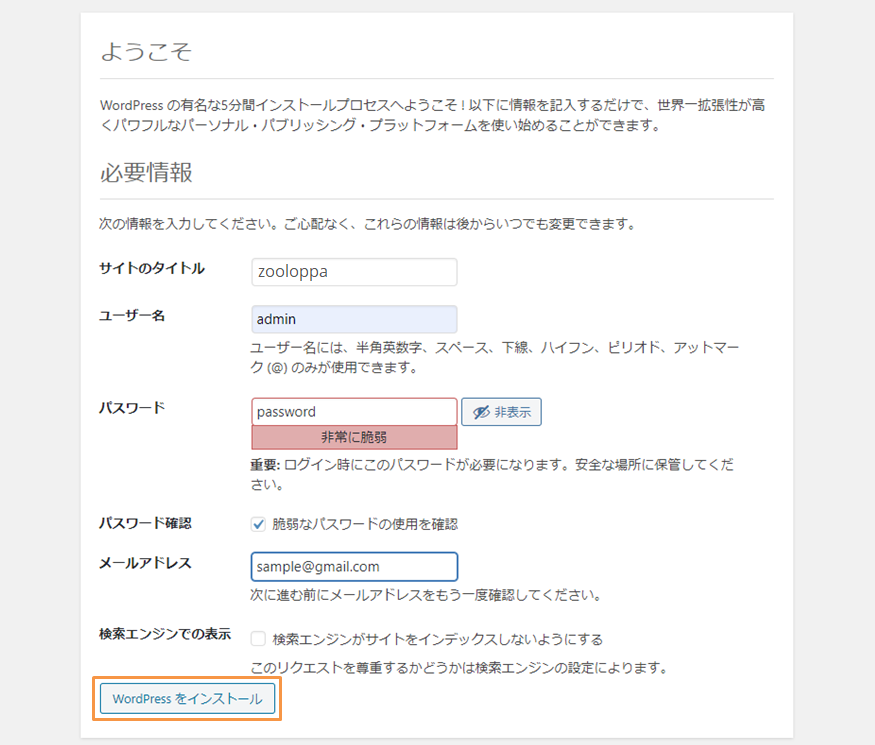The width and height of the screenshot is (875, 745).
Task: Enable the discourage search engine indexing checkbox
Action: point(258,638)
